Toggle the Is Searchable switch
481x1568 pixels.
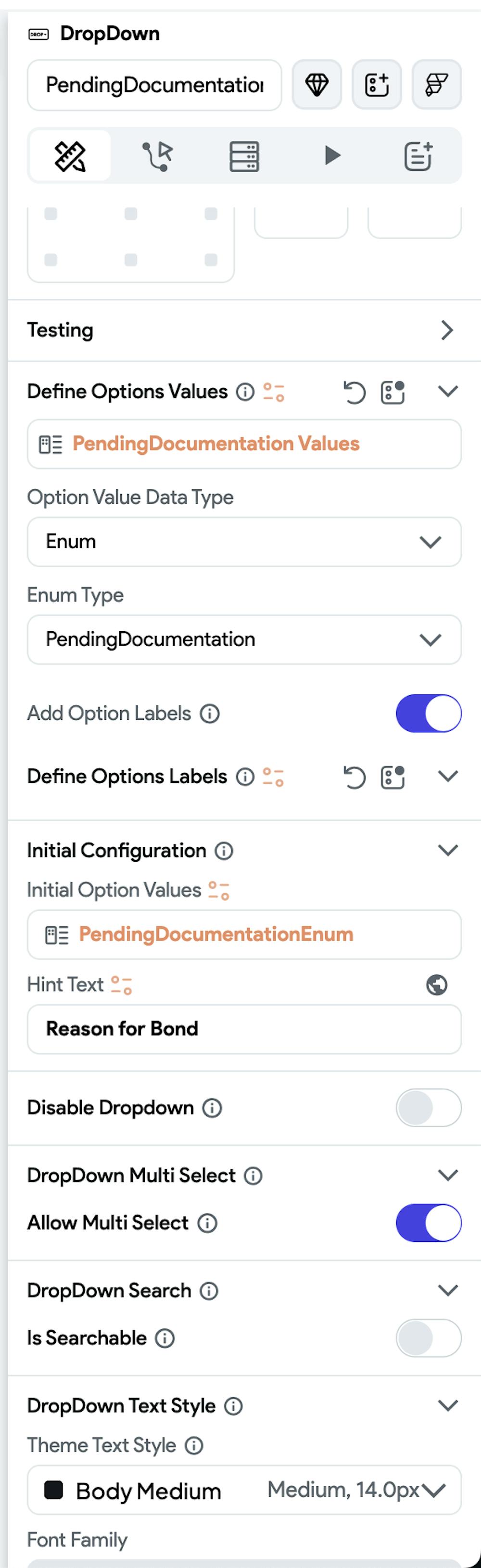click(x=429, y=1338)
